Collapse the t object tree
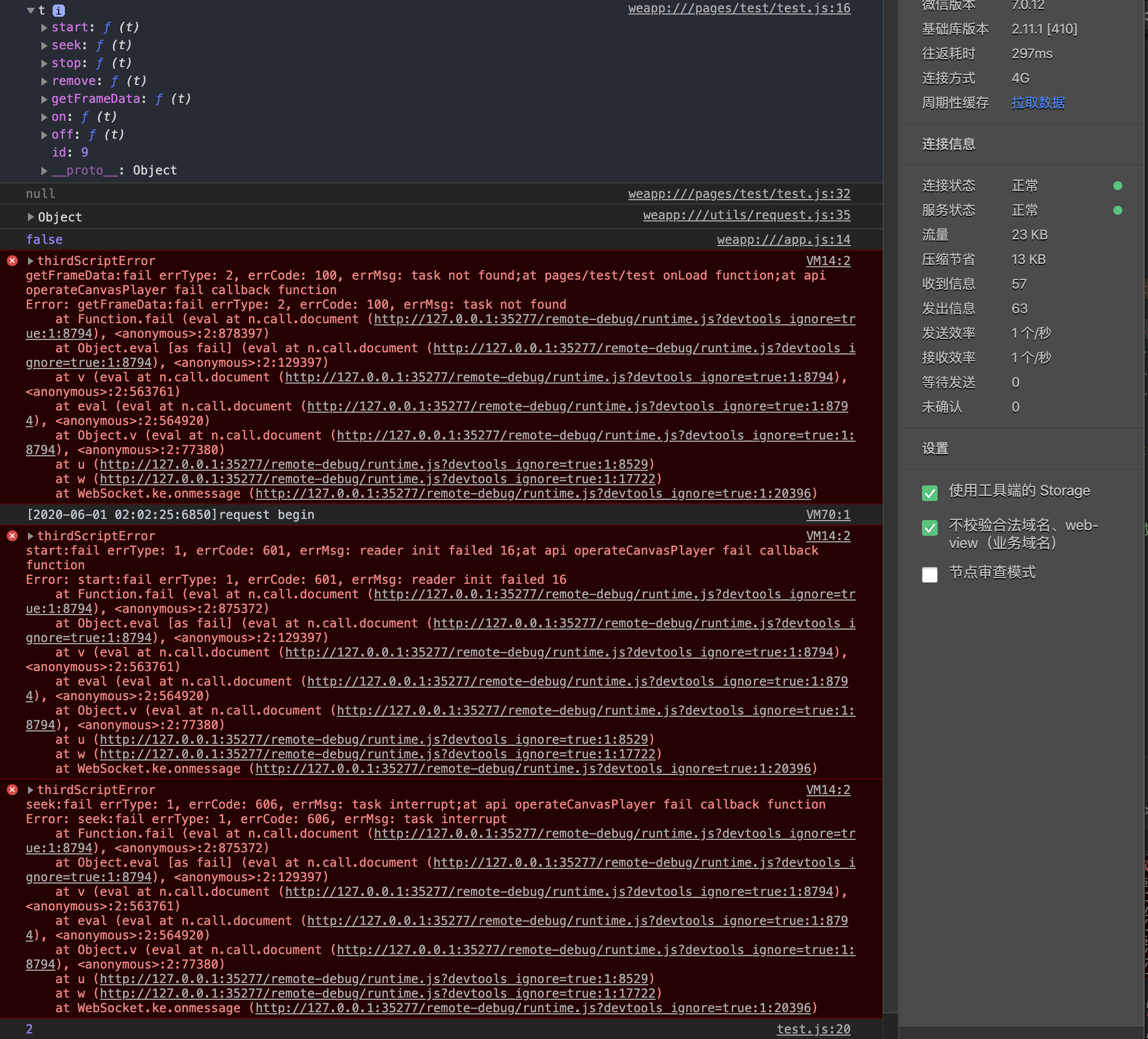This screenshot has height=1039, width=1148. (x=31, y=10)
